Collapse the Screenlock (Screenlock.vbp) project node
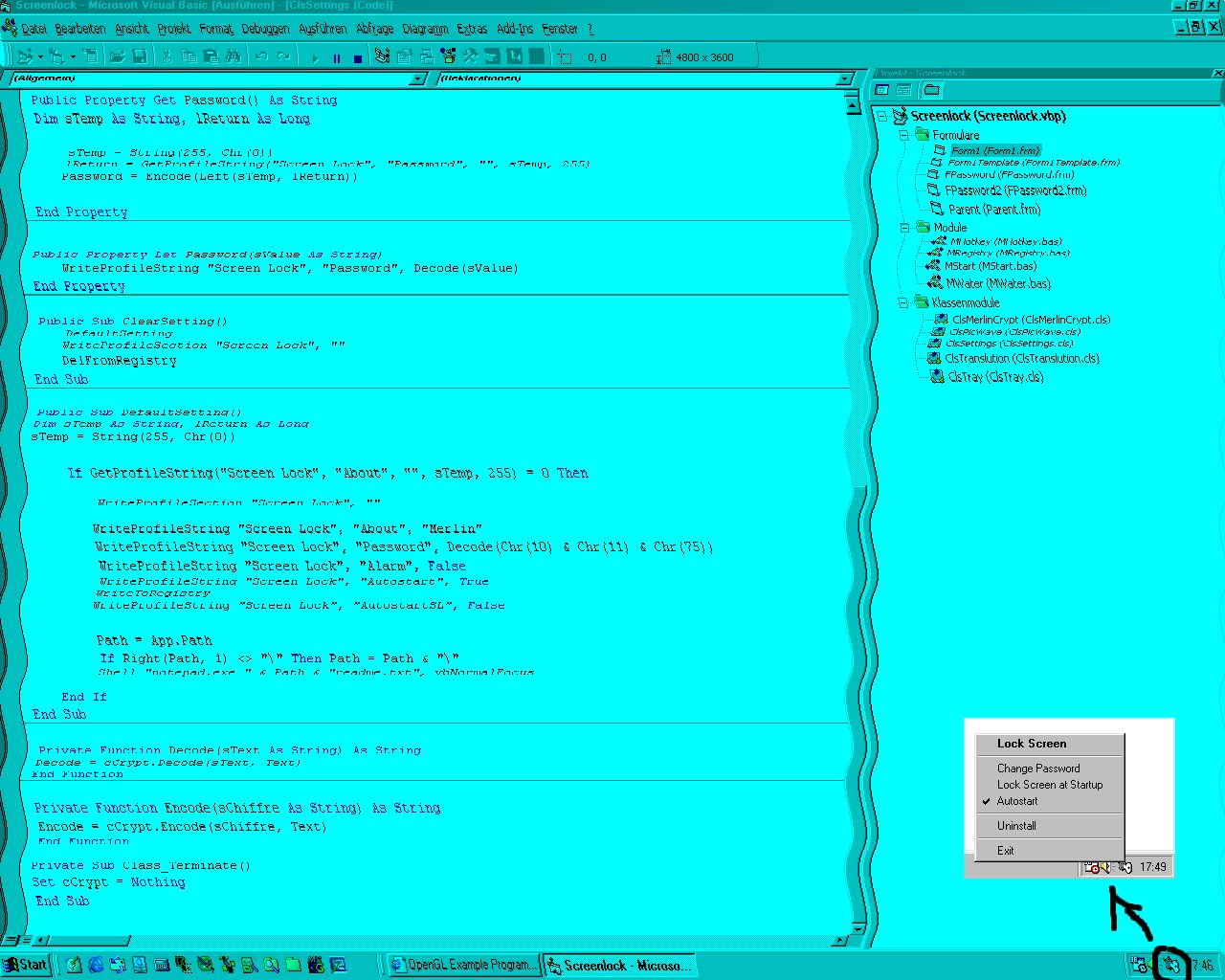 tap(881, 116)
